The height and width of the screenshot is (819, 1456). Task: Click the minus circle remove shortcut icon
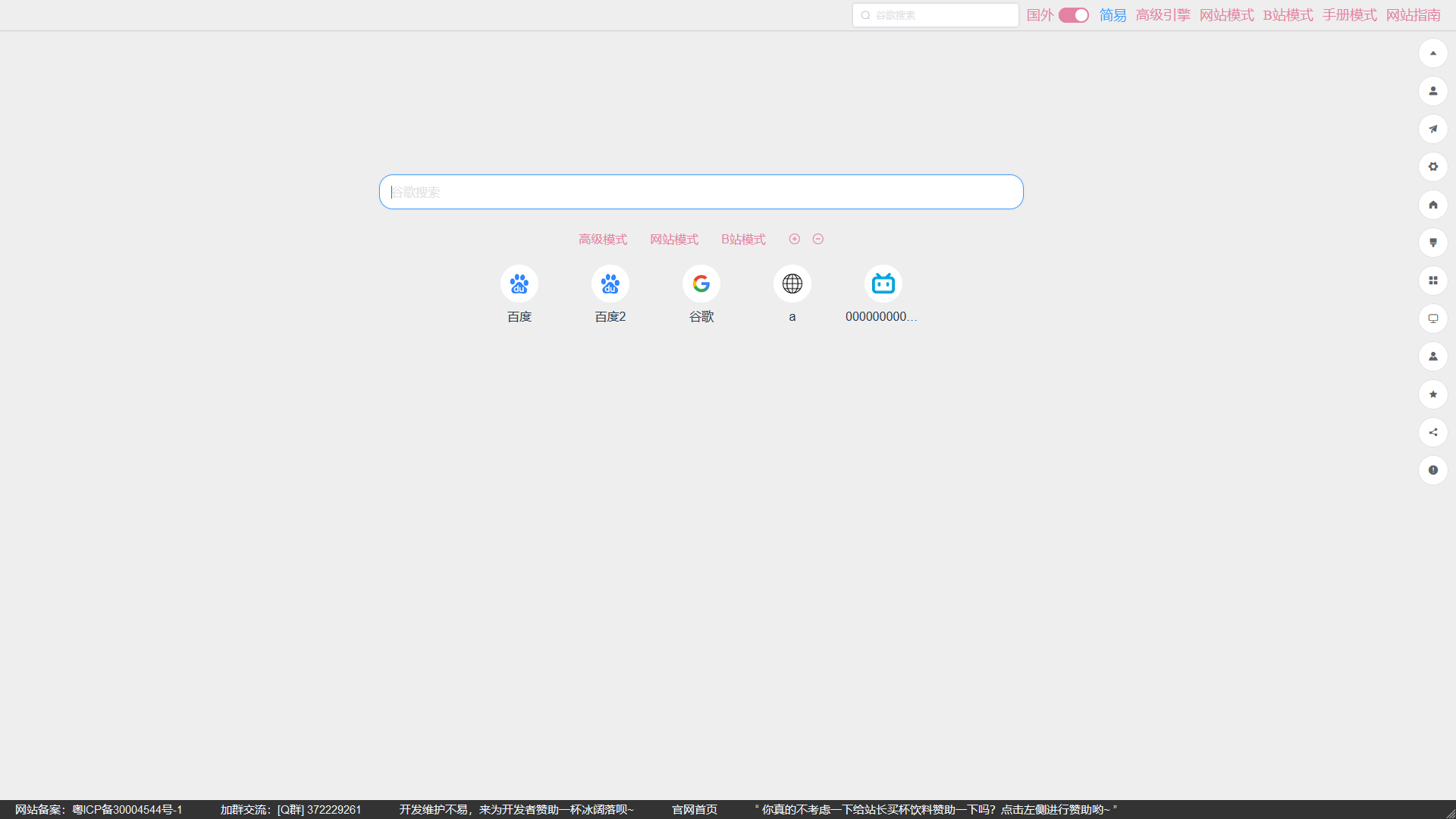click(x=817, y=239)
